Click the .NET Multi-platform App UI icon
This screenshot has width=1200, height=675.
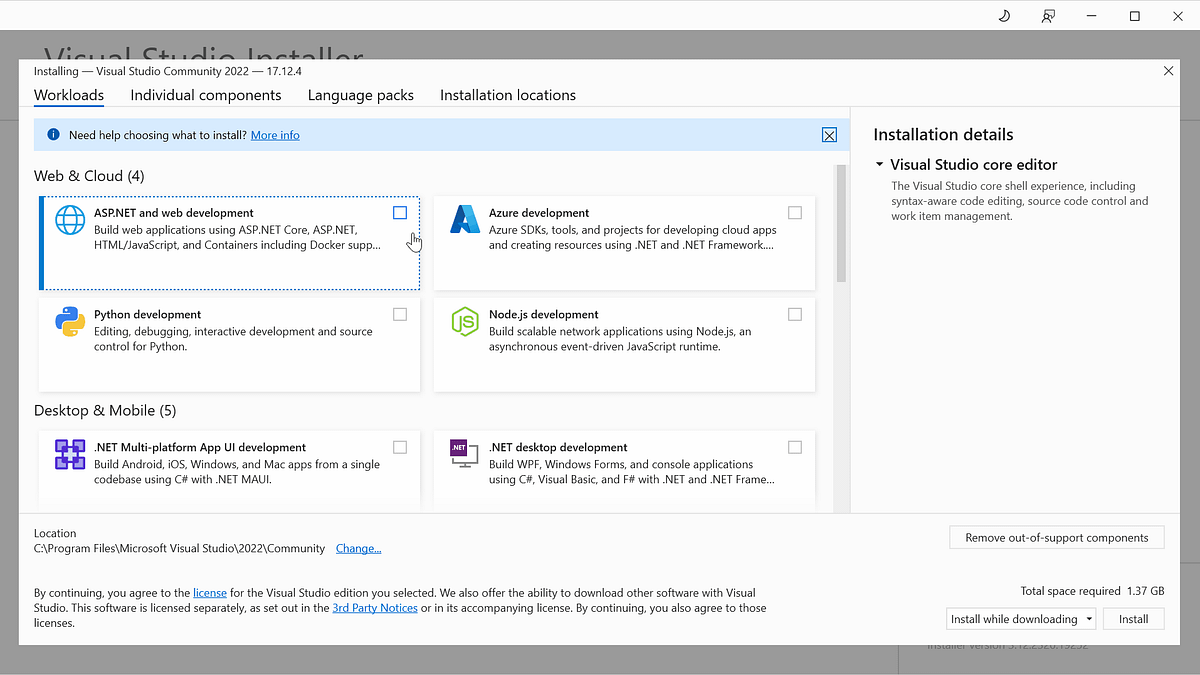(69, 455)
